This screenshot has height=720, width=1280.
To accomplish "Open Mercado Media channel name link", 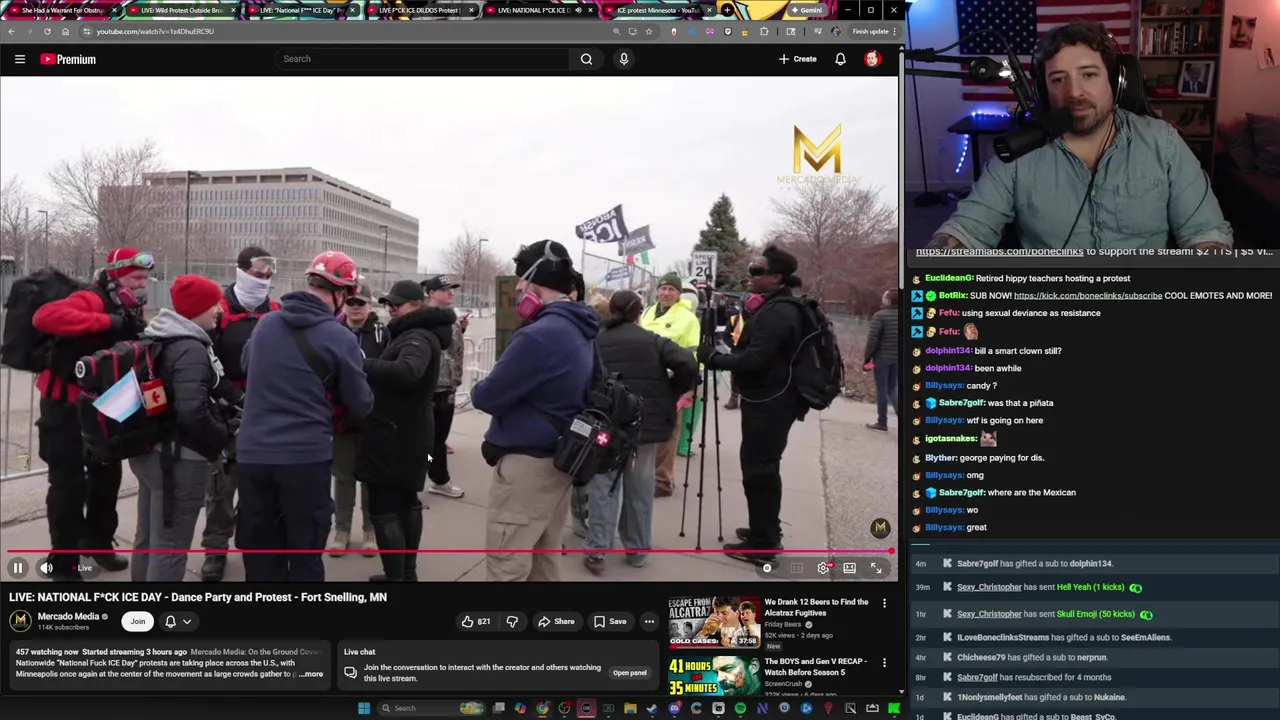I will pos(68,617).
